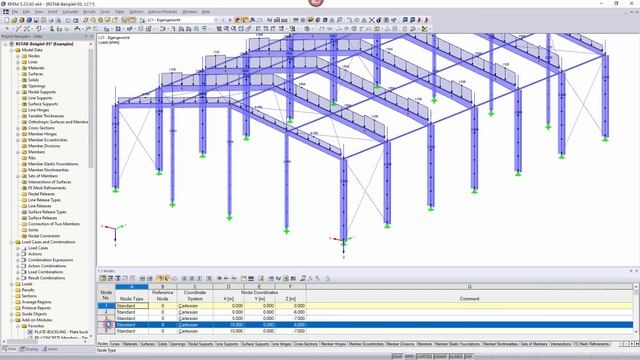Open the Calculate menu
This screenshot has height=360, width=640.
pyautogui.click(x=70, y=12)
